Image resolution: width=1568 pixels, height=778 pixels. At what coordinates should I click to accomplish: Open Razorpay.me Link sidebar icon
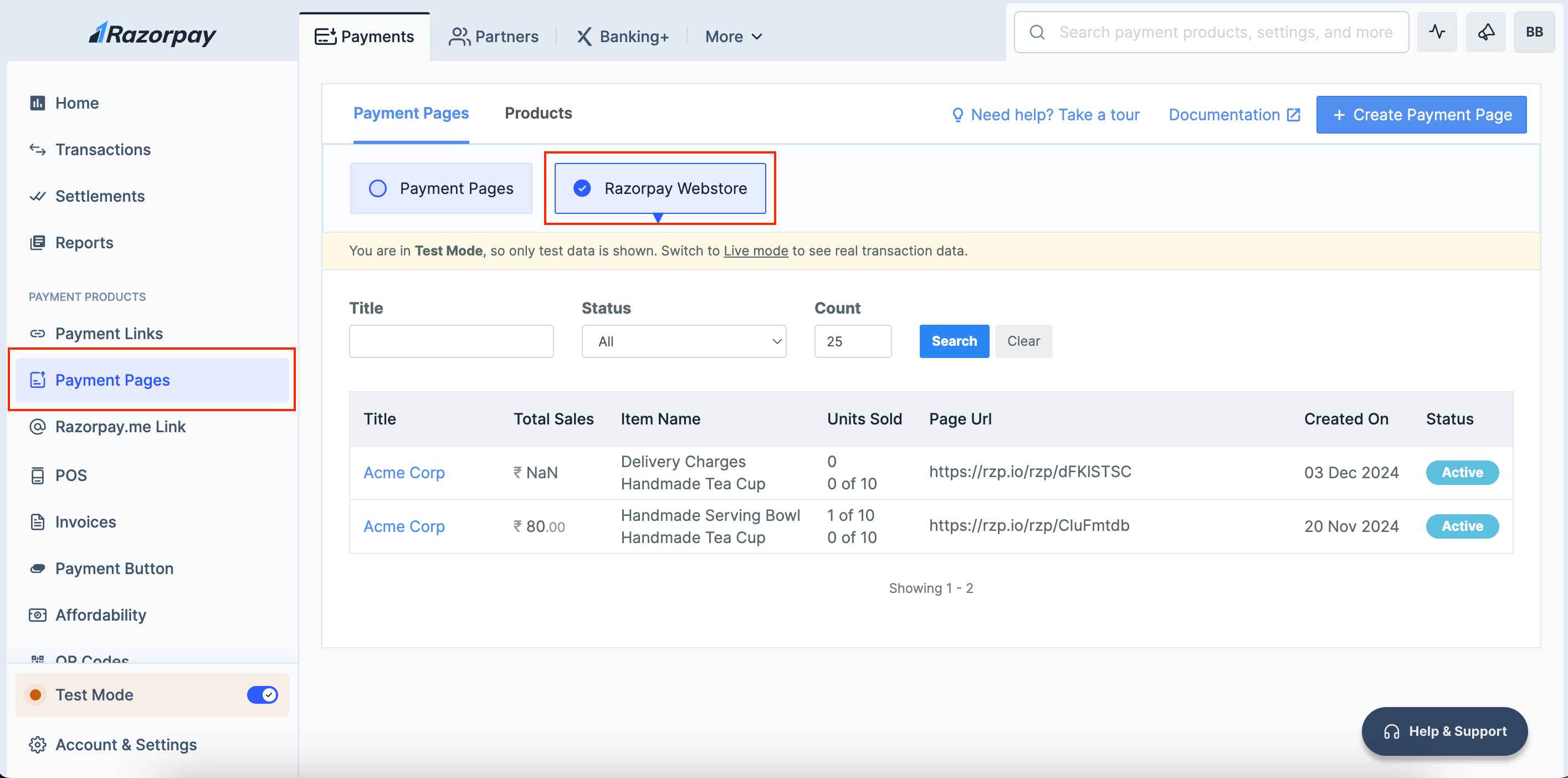(x=37, y=427)
